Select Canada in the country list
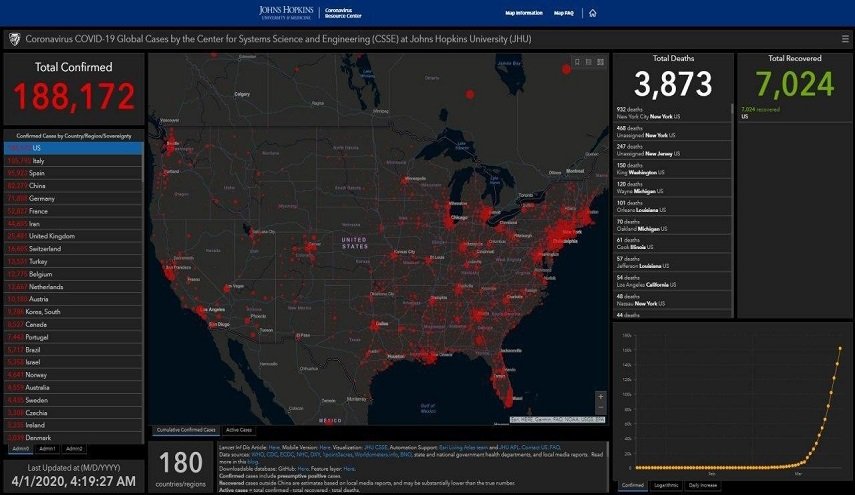This screenshot has height=495, width=855. 74,324
